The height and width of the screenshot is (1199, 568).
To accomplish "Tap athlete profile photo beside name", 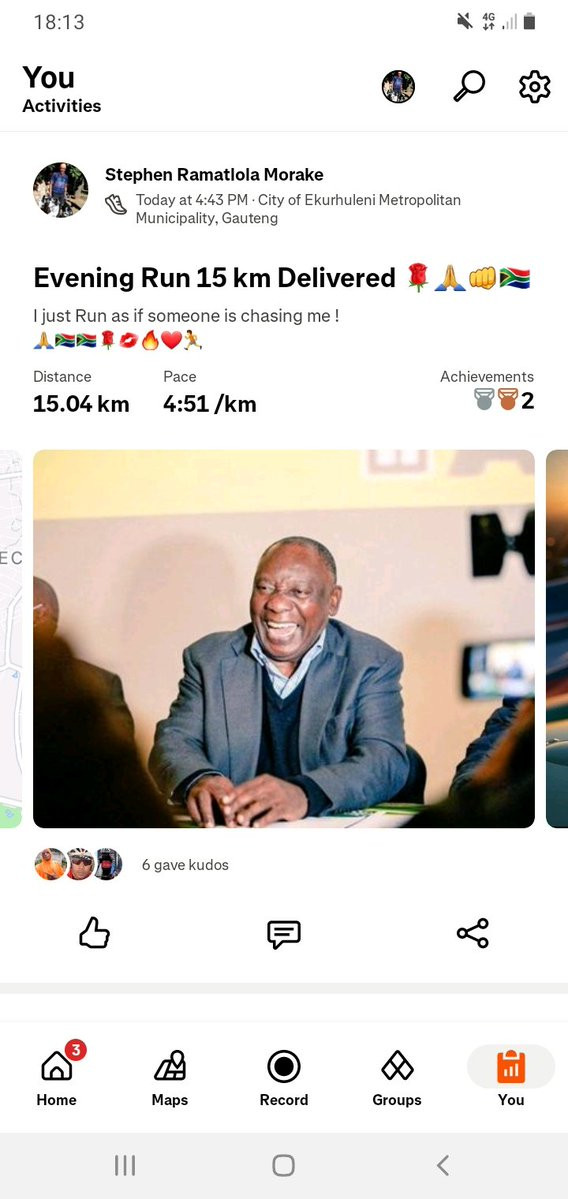I will pyautogui.click(x=60, y=190).
